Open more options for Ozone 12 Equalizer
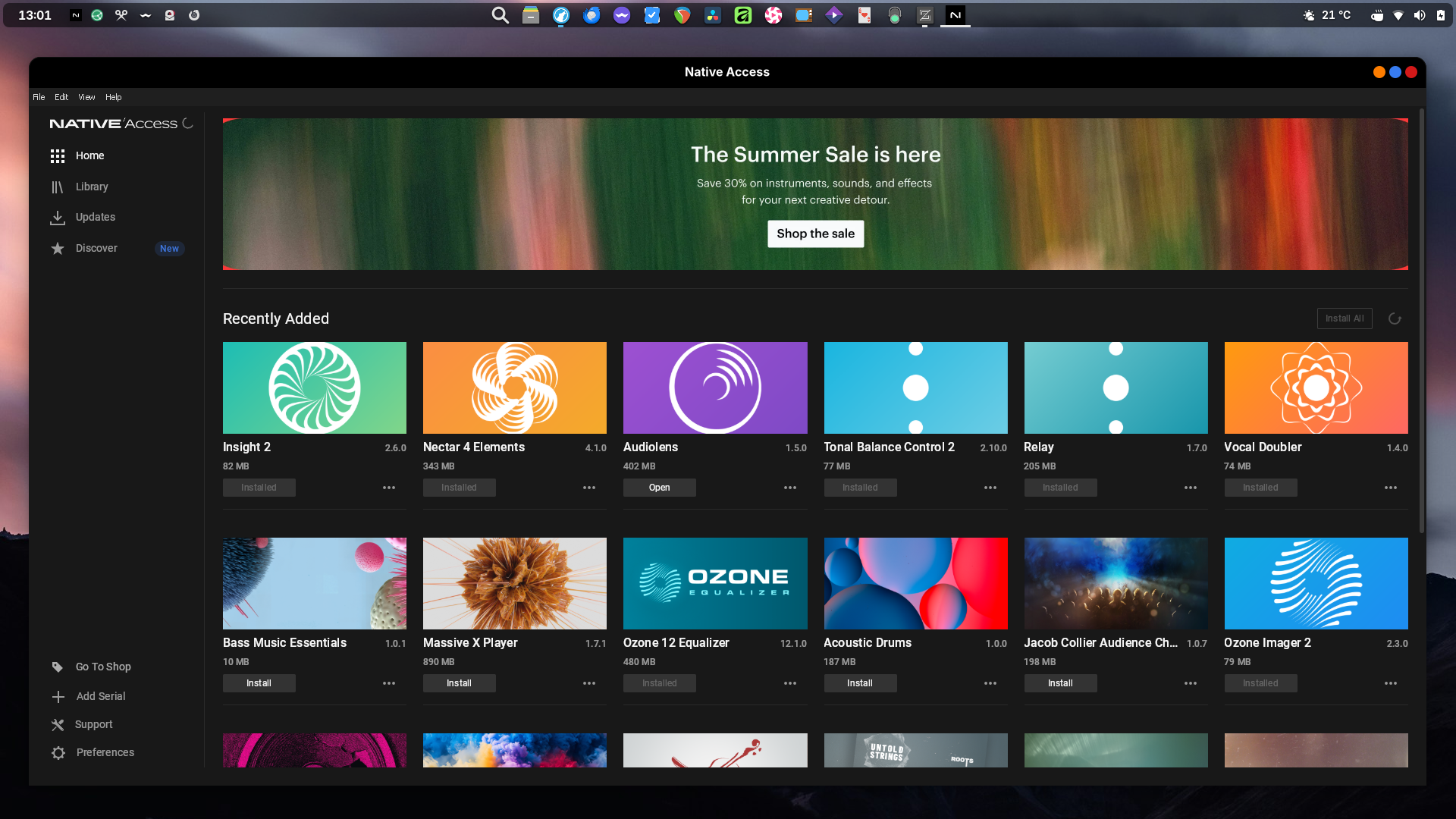 790,683
